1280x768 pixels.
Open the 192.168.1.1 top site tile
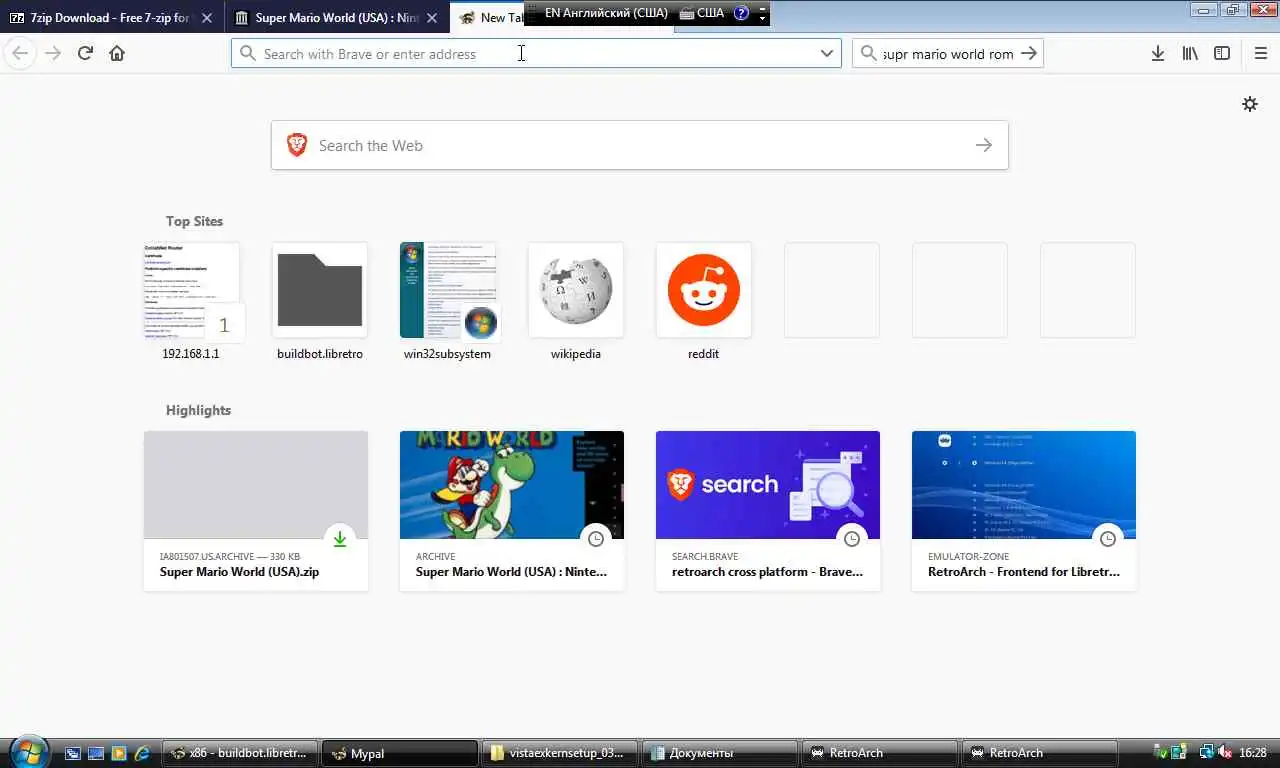[x=191, y=301]
